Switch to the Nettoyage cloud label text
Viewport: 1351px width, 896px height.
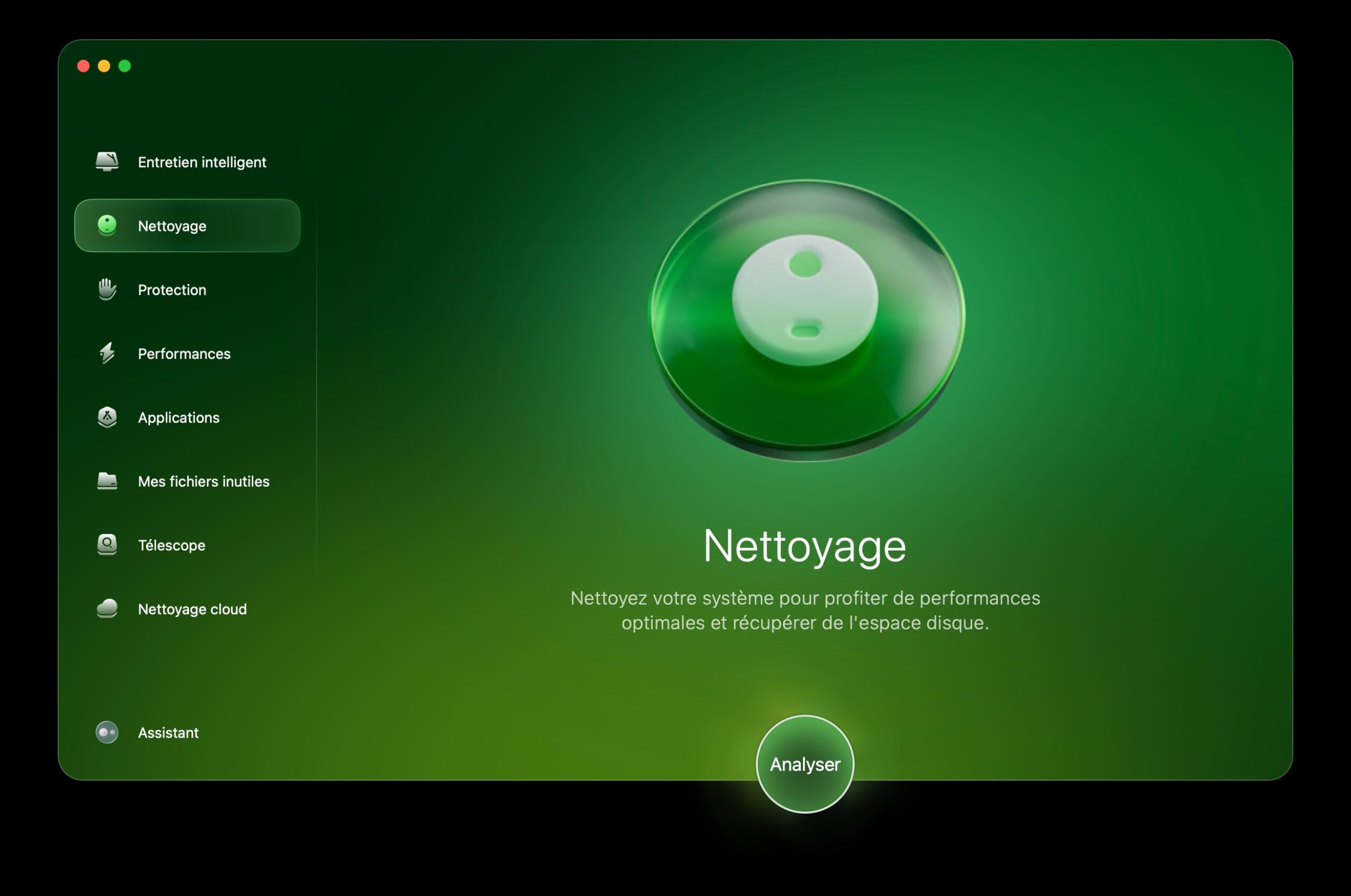(x=192, y=609)
